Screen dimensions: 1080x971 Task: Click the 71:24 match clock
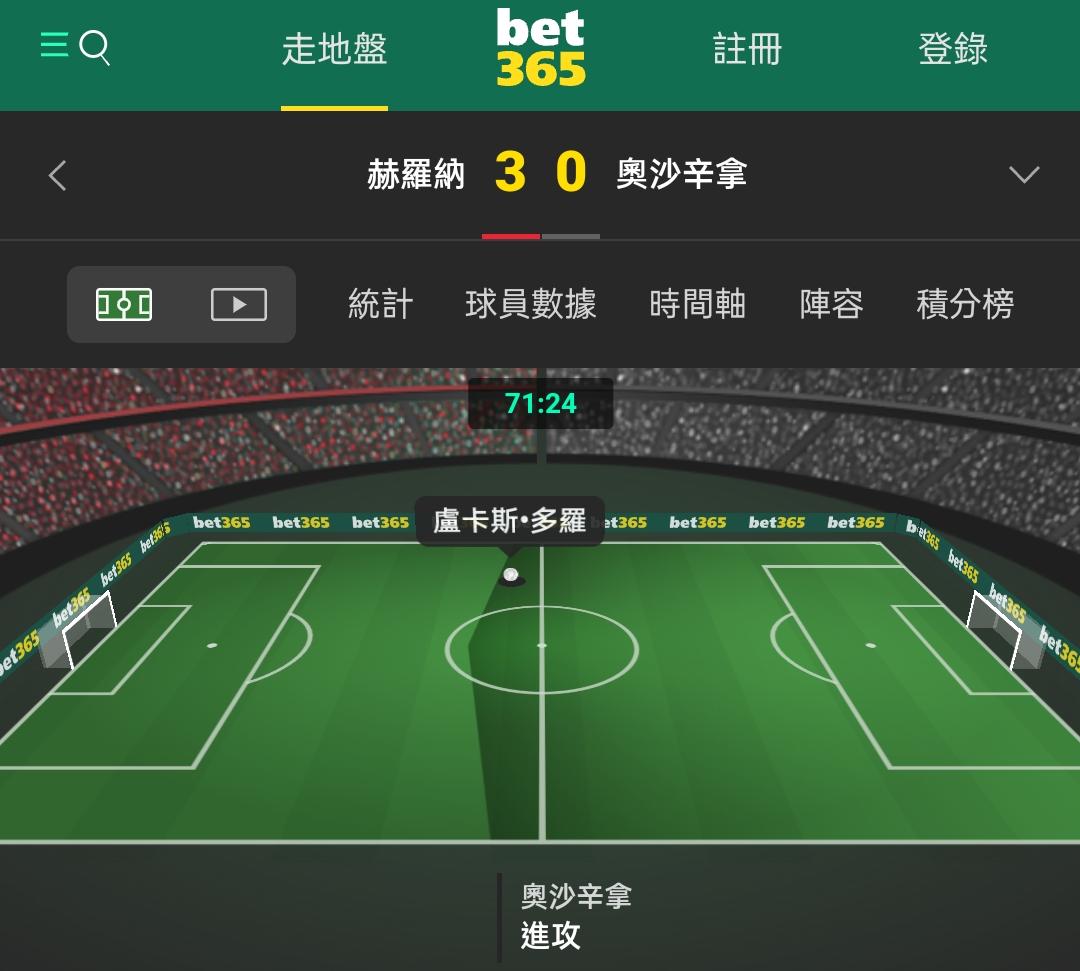pyautogui.click(x=541, y=404)
